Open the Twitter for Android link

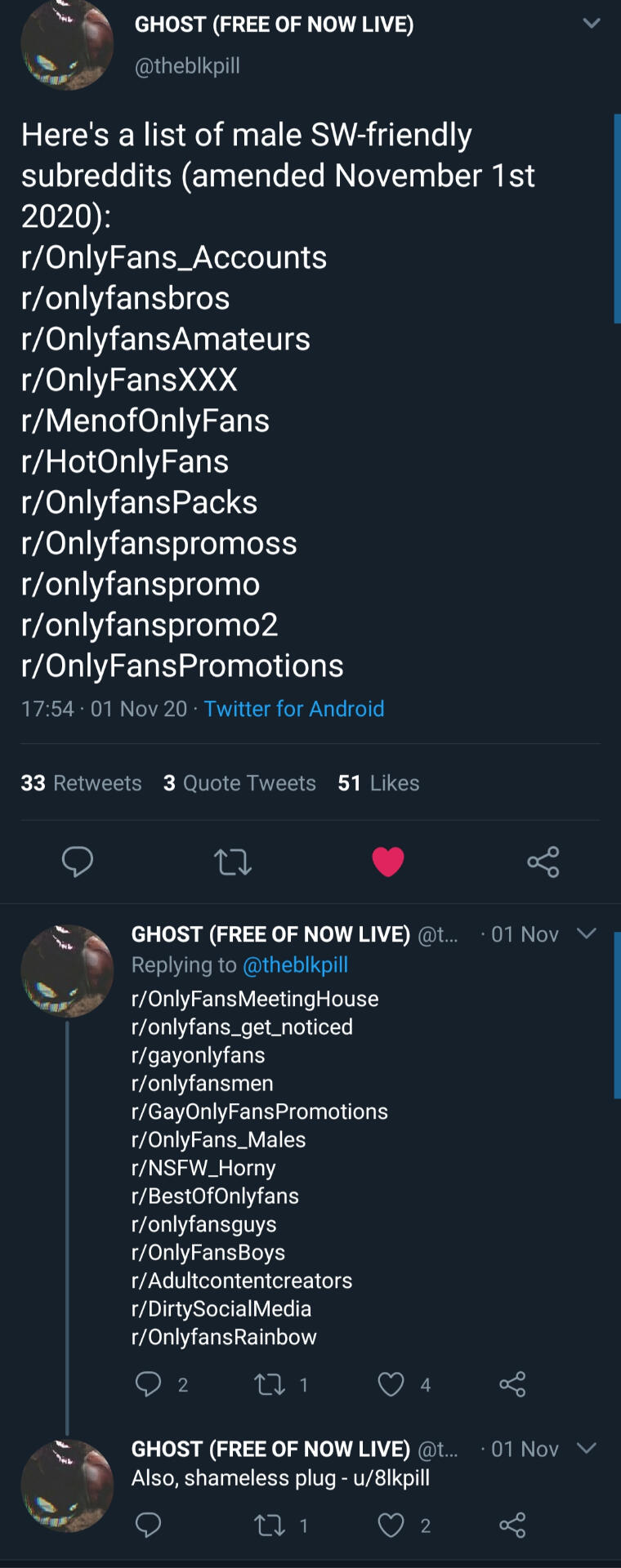[x=294, y=709]
